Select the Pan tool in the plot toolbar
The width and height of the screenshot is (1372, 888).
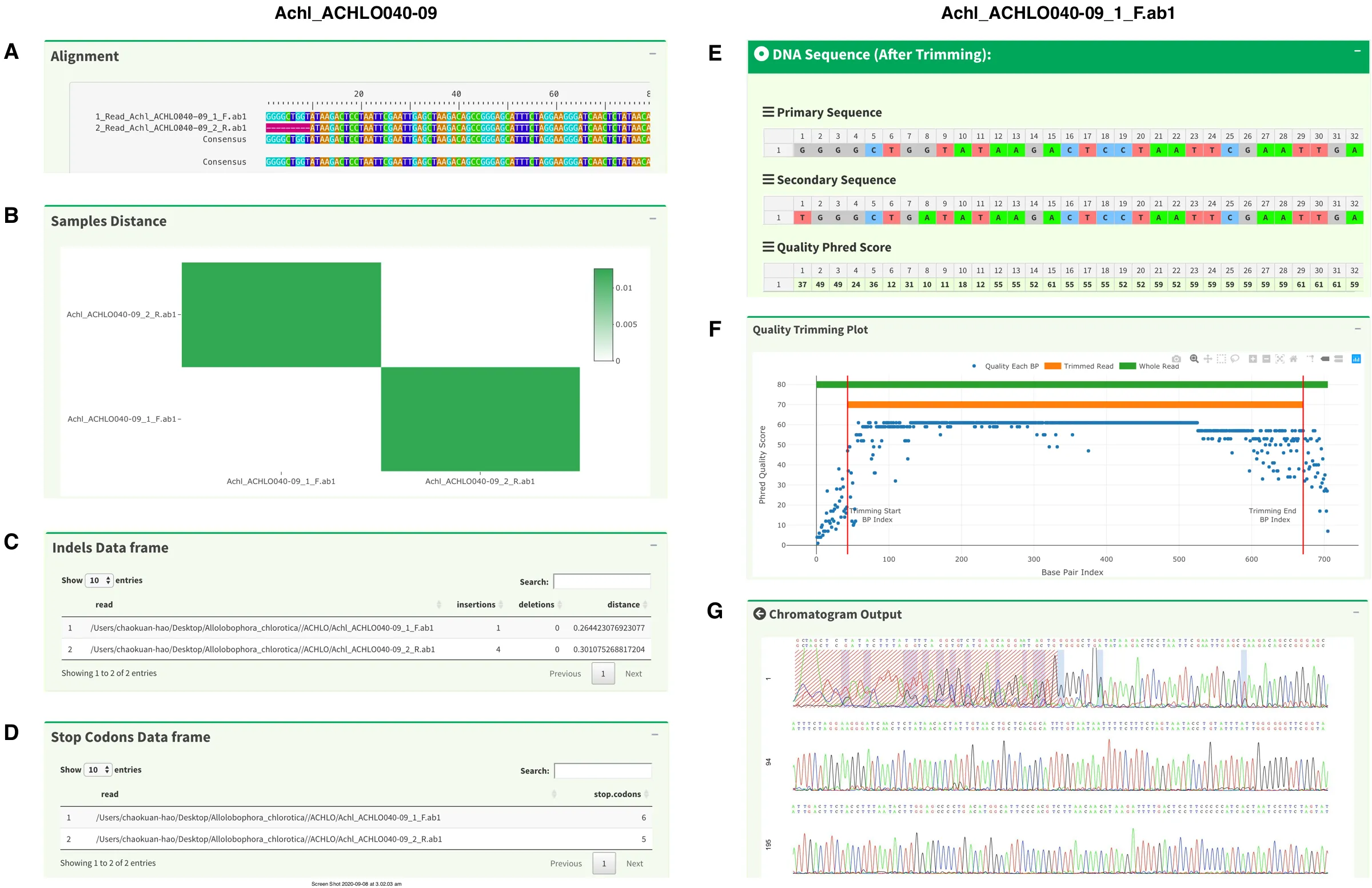pos(1209,359)
